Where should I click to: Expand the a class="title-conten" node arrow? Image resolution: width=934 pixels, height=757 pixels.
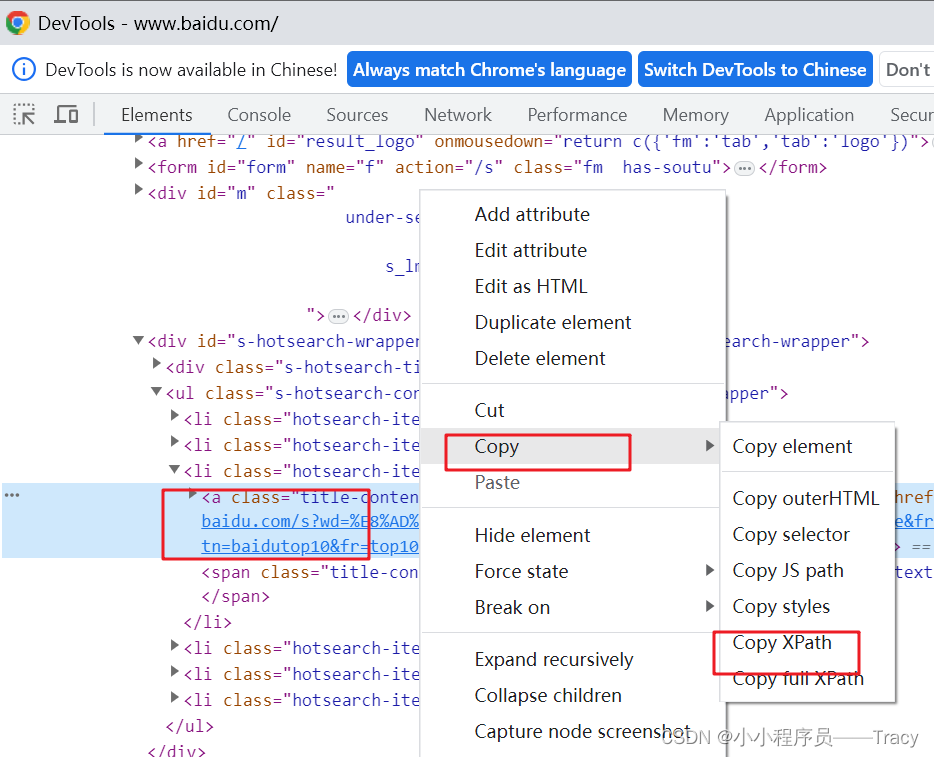pos(192,493)
